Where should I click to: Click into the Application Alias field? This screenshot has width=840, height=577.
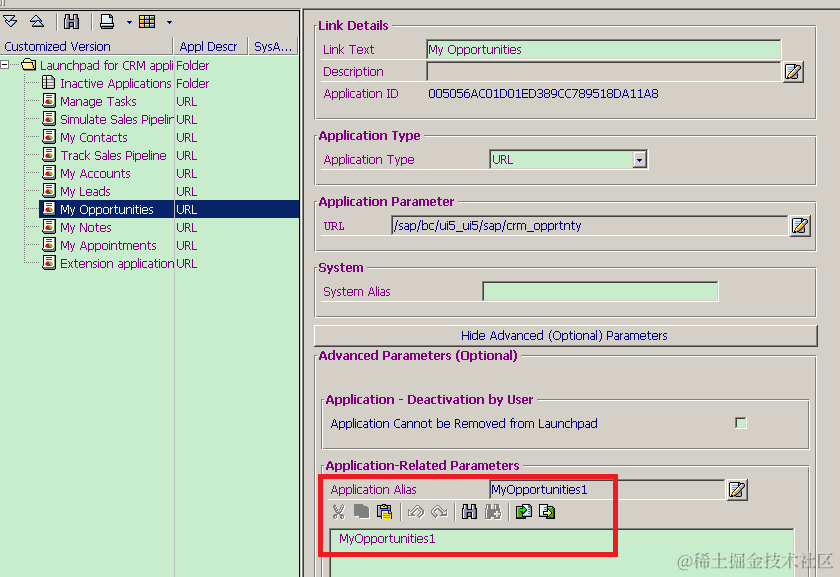point(606,490)
